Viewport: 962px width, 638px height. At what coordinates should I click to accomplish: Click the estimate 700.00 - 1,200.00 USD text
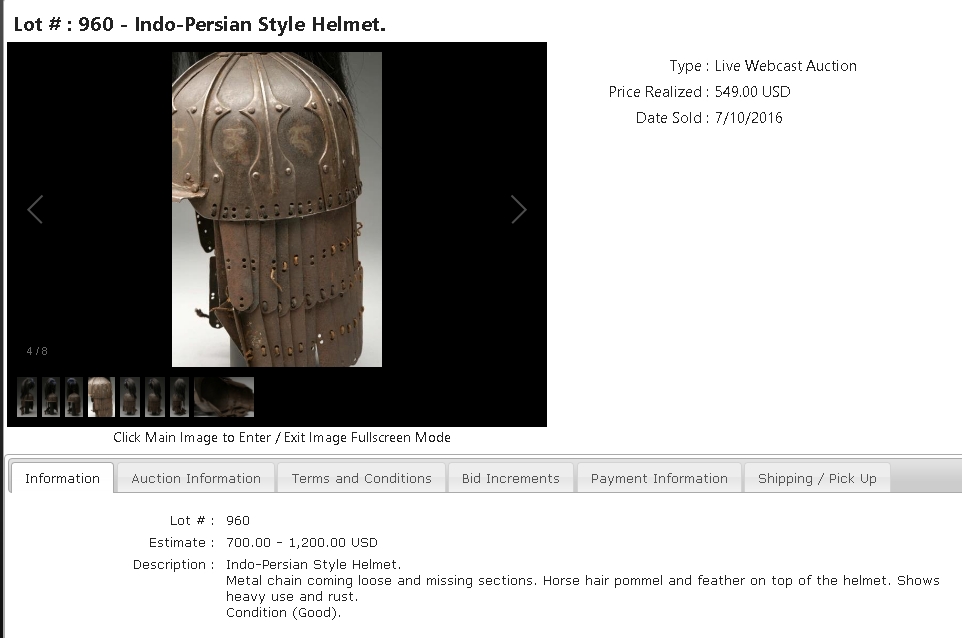302,542
